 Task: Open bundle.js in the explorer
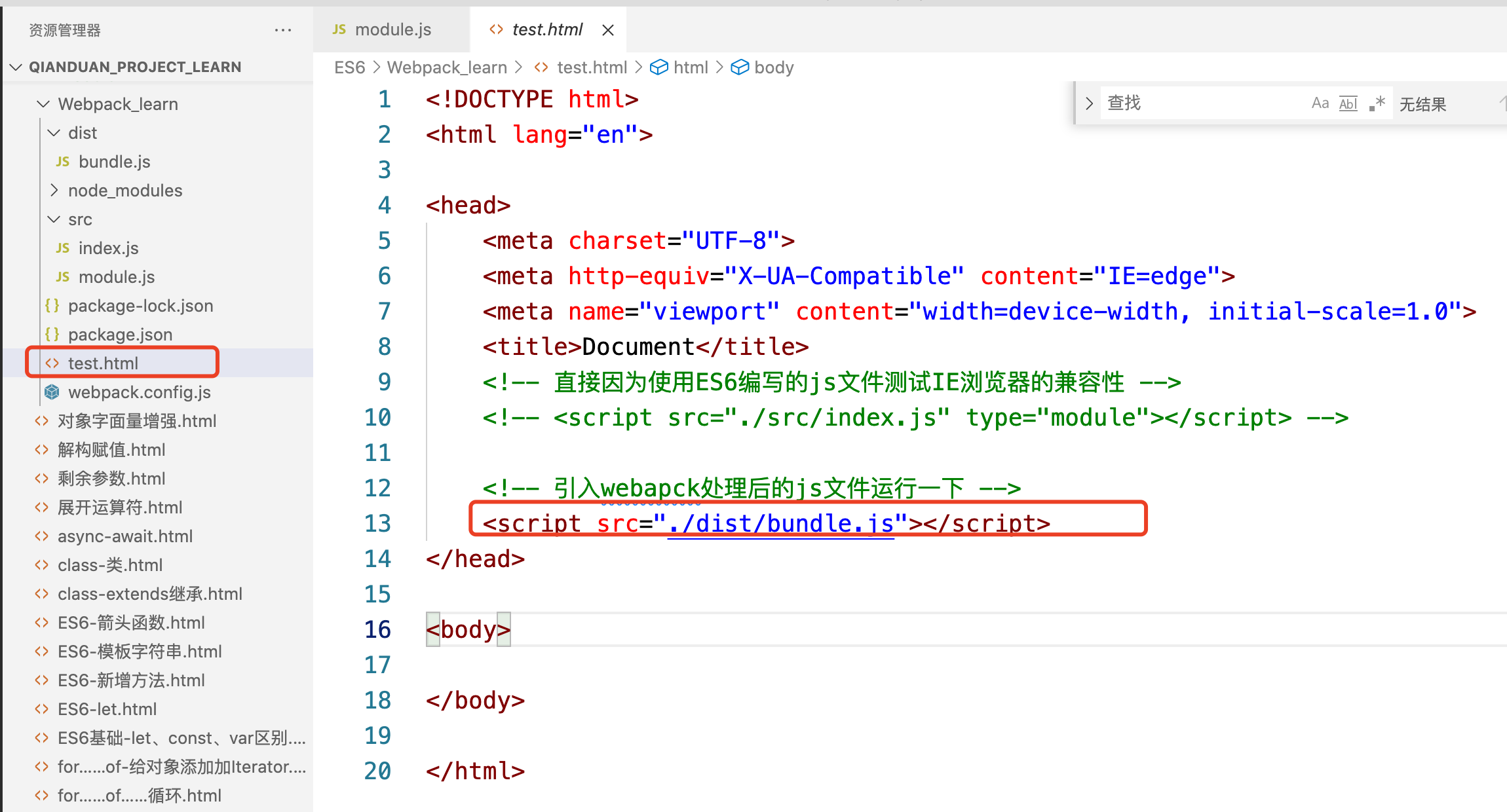pos(115,162)
